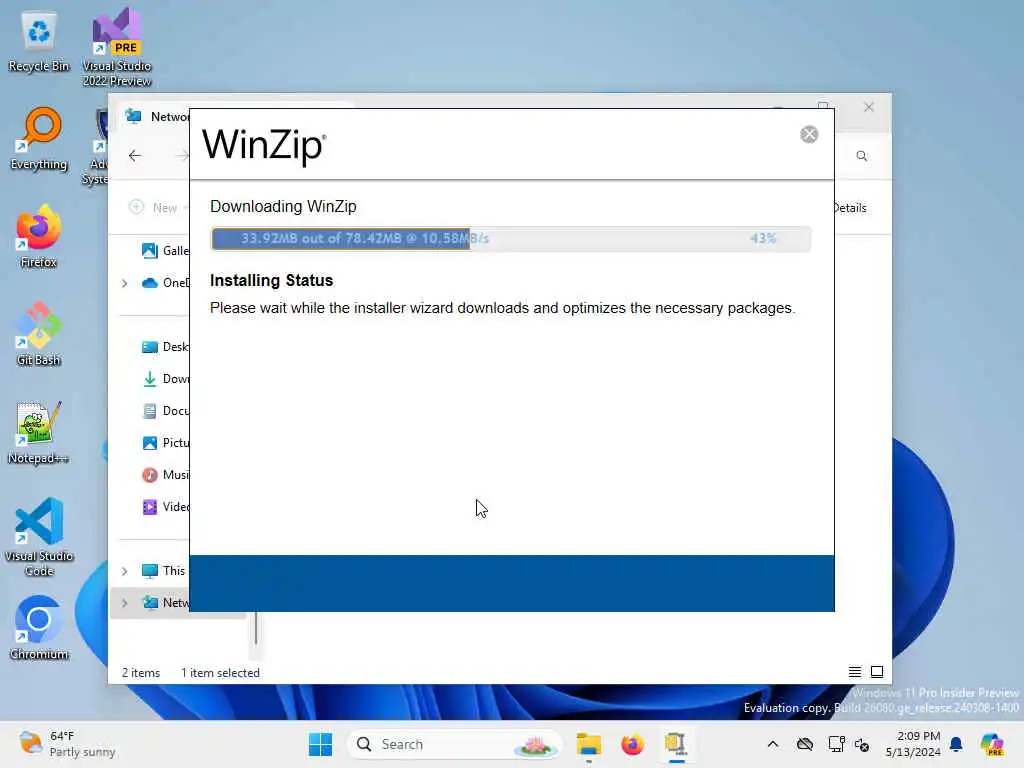Open Videos folder in Explorer sidebar
The width and height of the screenshot is (1024, 768).
[165, 507]
